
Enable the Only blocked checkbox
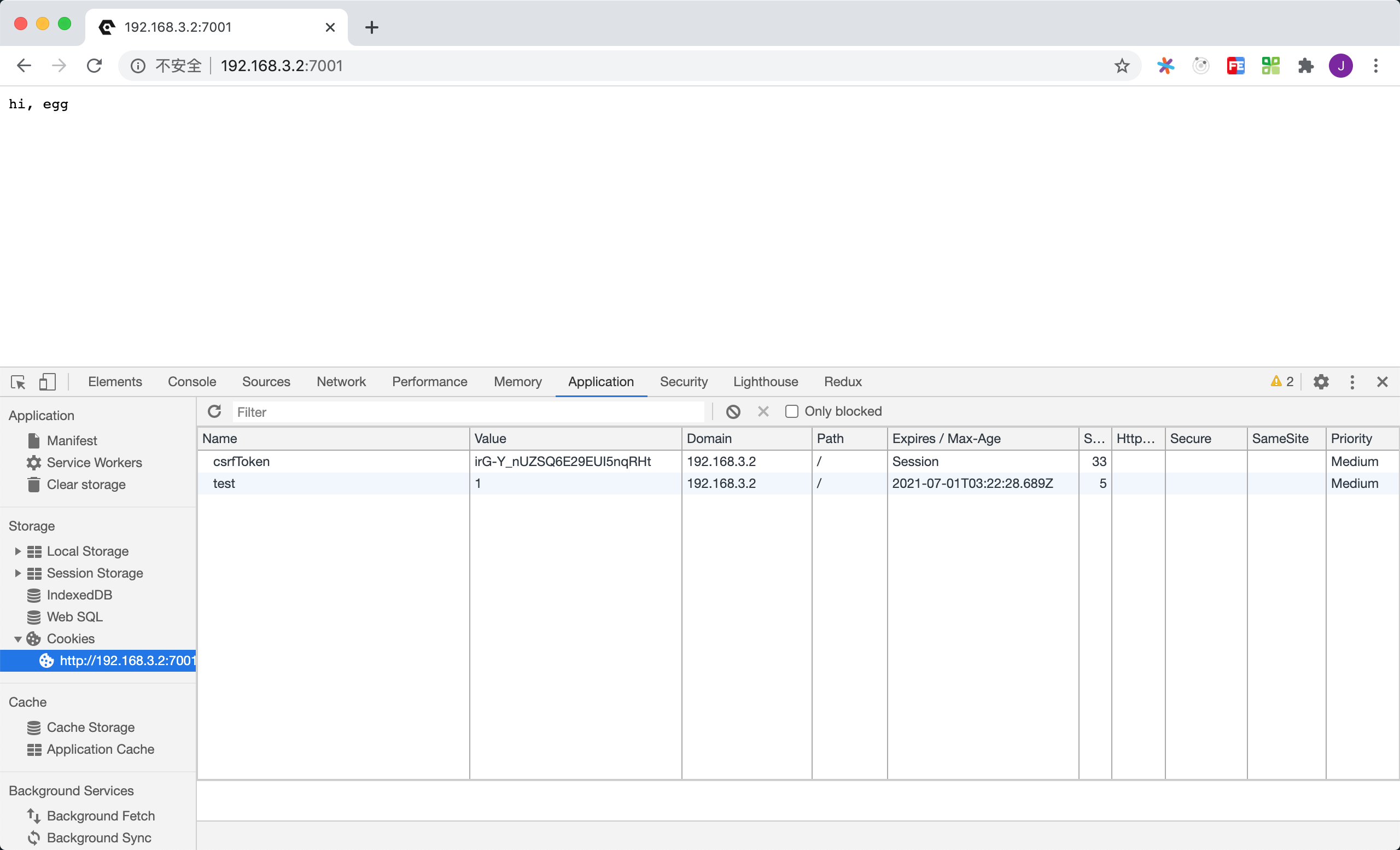point(791,411)
